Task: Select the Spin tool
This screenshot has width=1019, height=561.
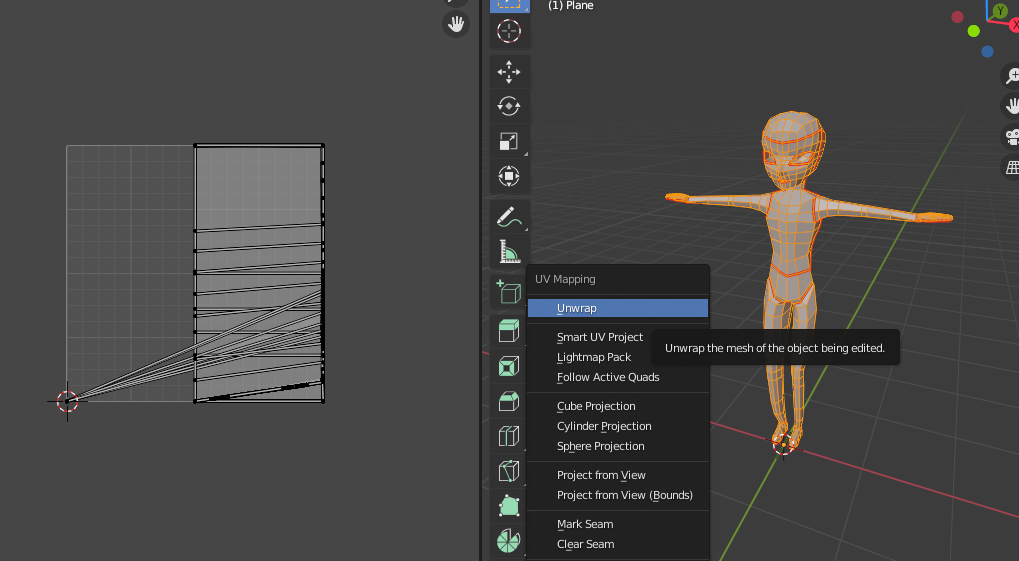Action: click(509, 541)
